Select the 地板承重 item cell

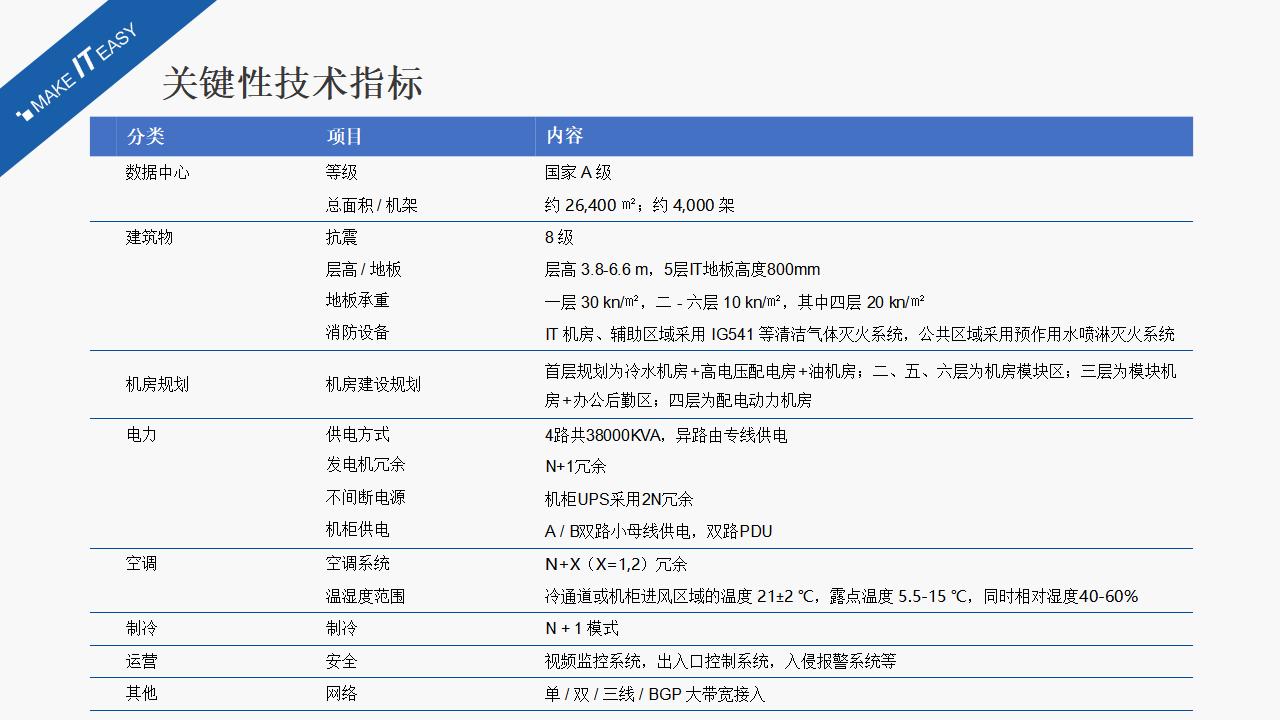357,300
